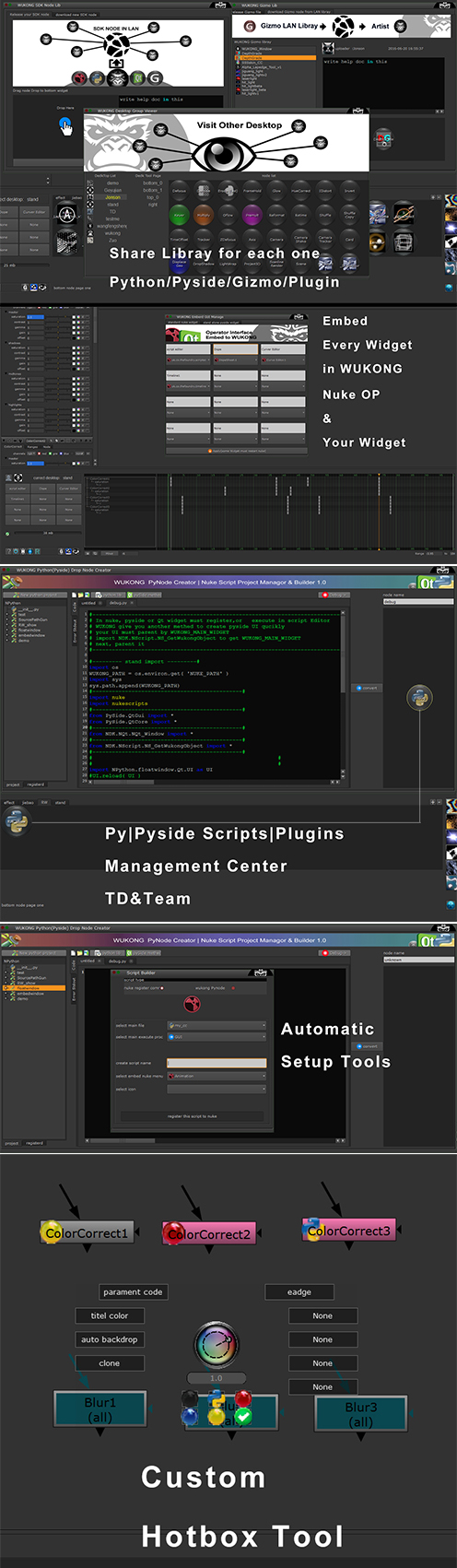The height and width of the screenshot is (1568, 457).
Task: Open 'select embed nuke menu' dropdown
Action: 217,1076
